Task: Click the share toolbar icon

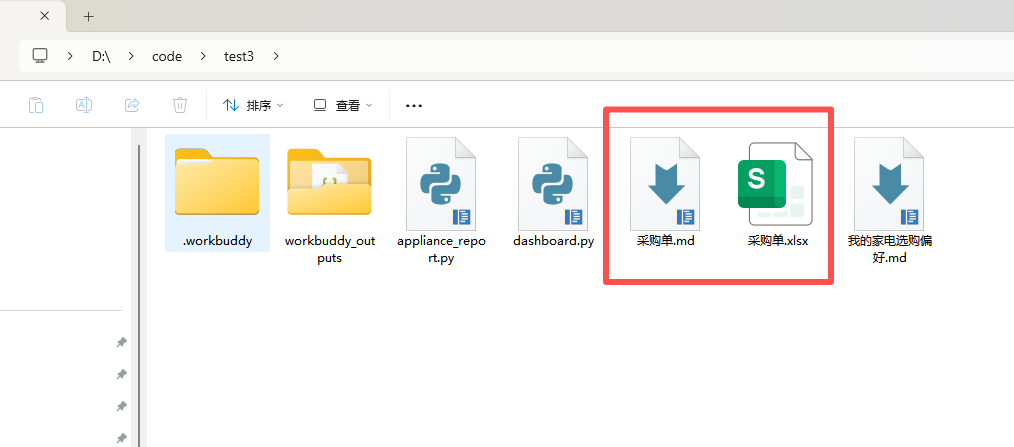Action: pyautogui.click(x=132, y=105)
